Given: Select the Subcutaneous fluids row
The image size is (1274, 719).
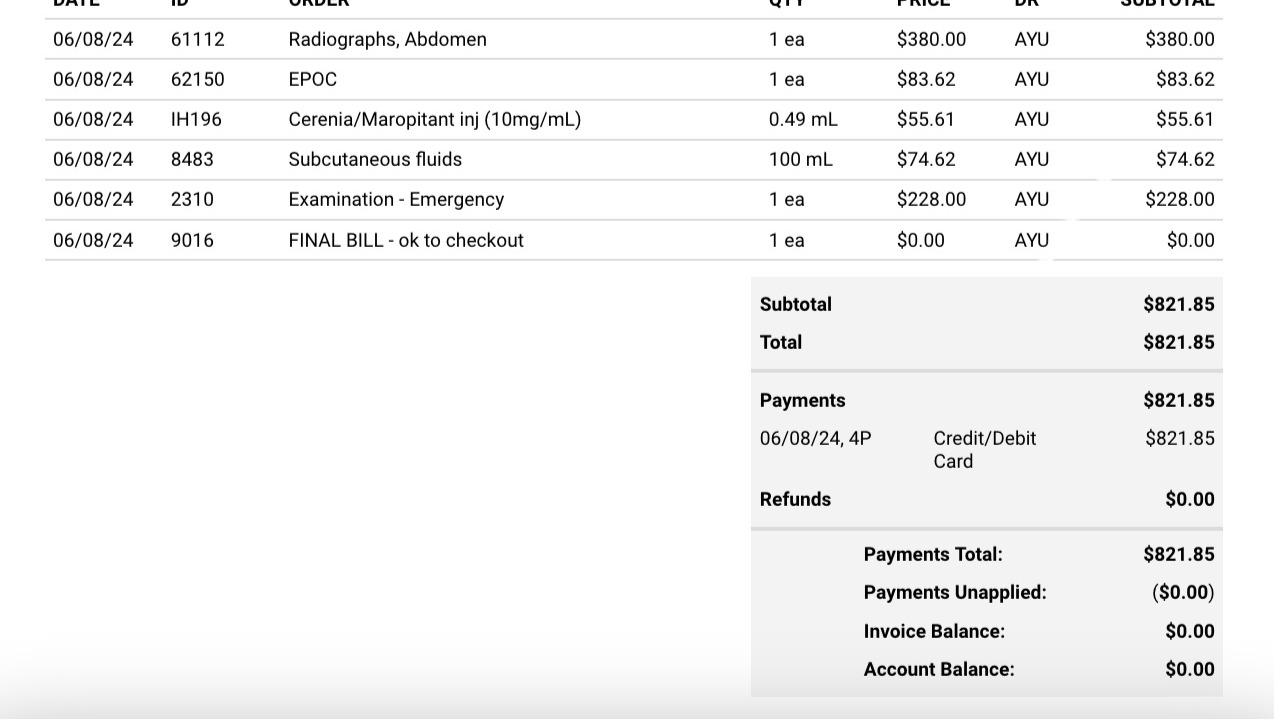Looking at the screenshot, I should point(375,160).
